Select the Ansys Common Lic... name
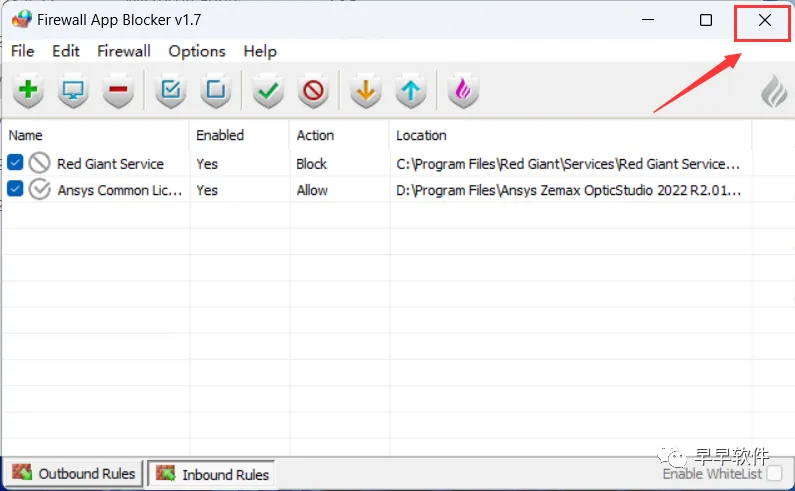 point(120,190)
